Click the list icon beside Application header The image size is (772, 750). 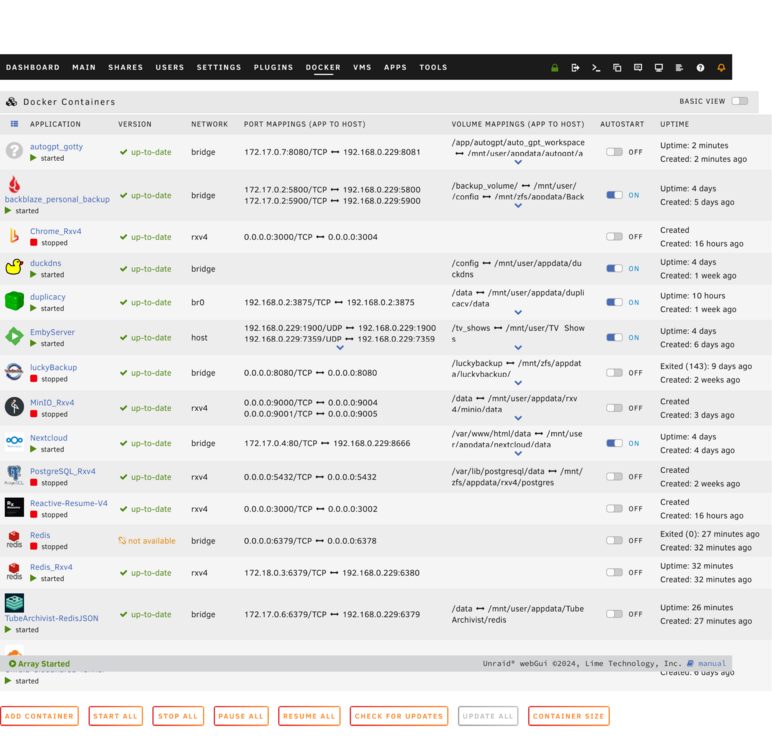14,124
